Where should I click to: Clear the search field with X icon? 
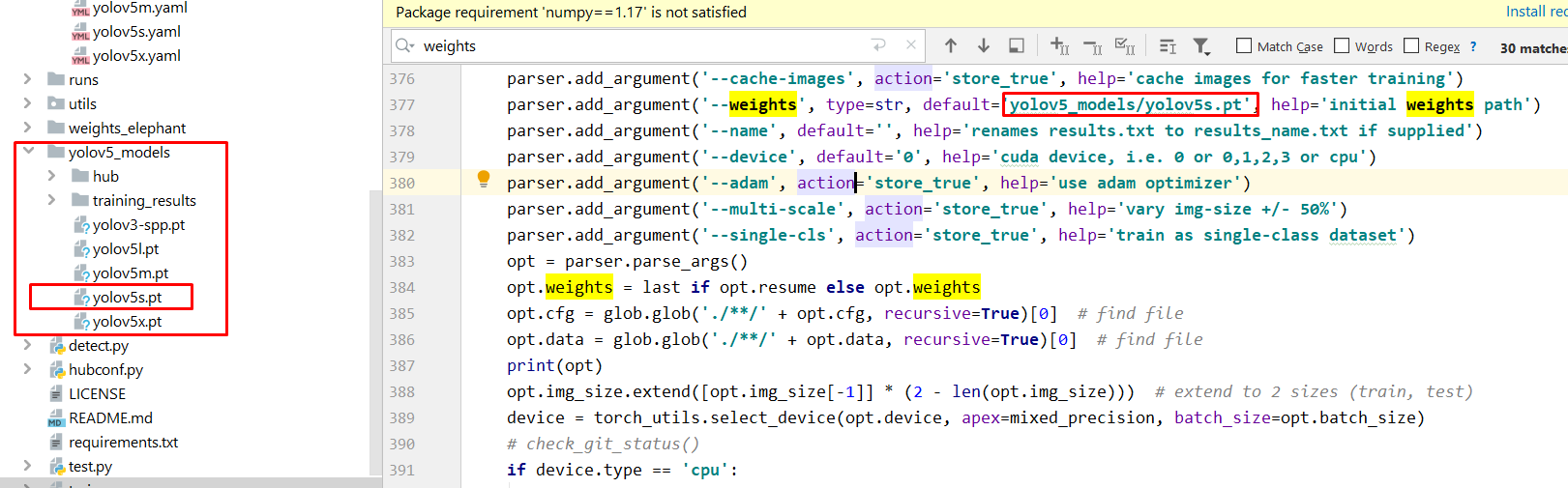(910, 45)
